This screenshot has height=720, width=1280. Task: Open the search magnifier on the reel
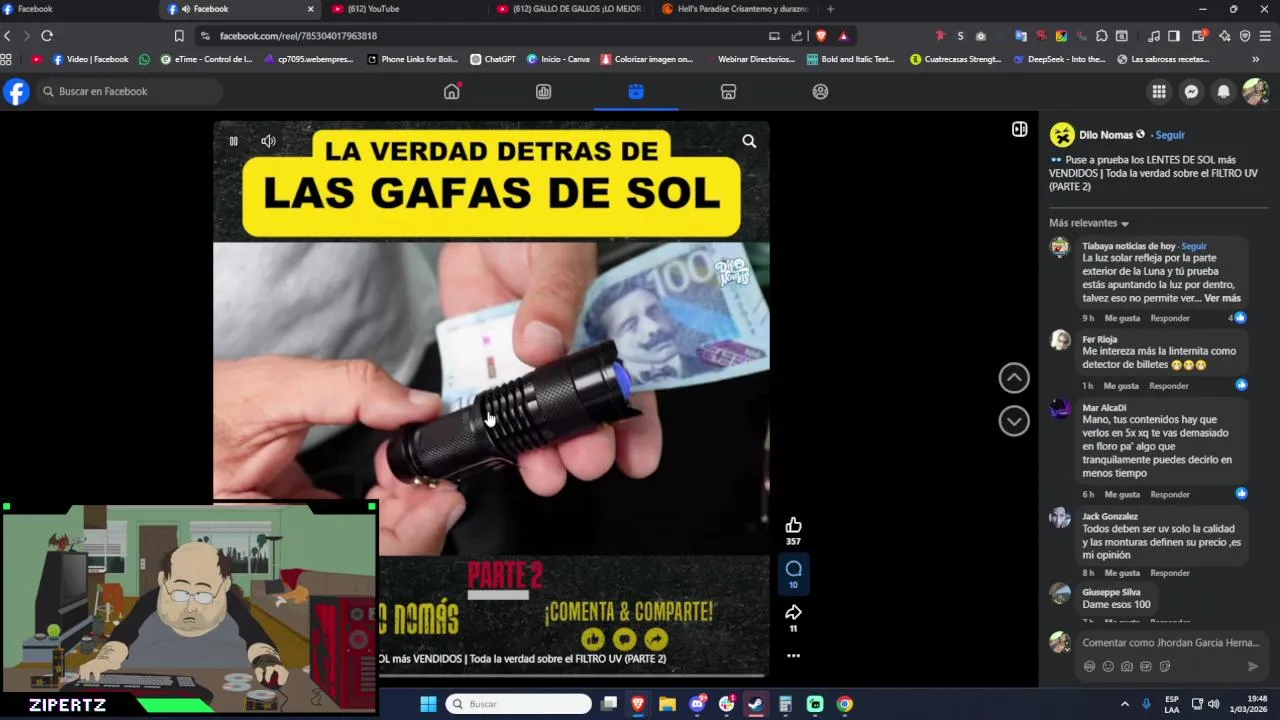click(x=749, y=141)
